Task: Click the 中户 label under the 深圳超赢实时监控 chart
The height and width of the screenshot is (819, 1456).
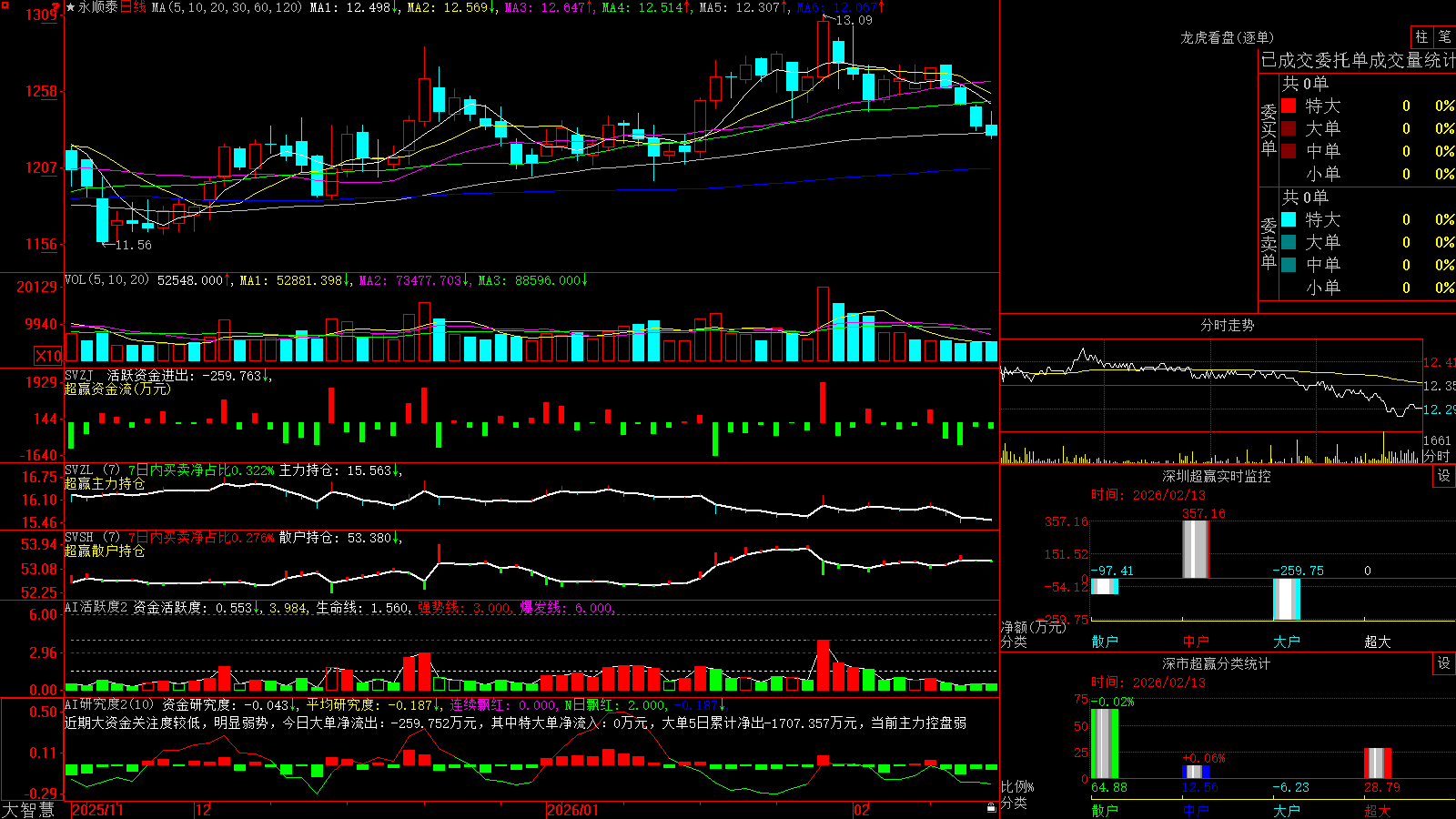Action: (x=1196, y=642)
